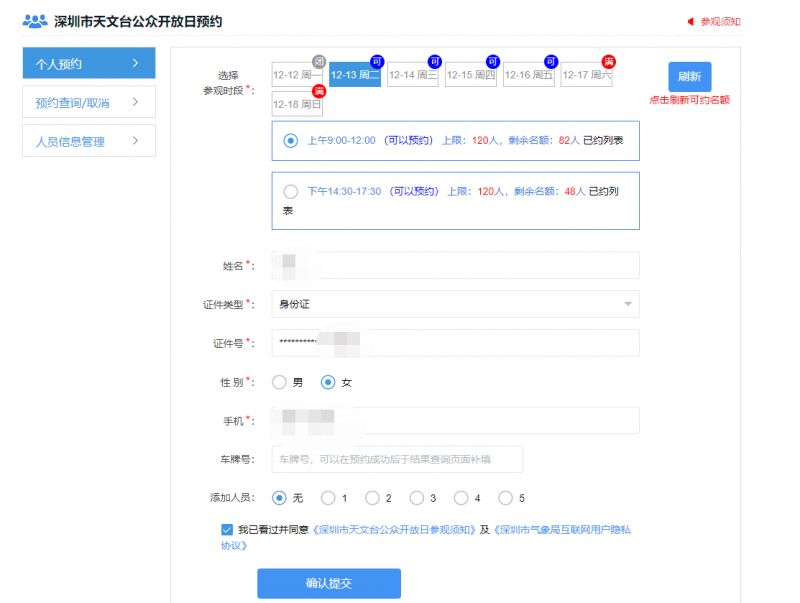The width and height of the screenshot is (800, 603).
Task: Select the morning 9:00-12:00 time slot
Action: click(291, 141)
